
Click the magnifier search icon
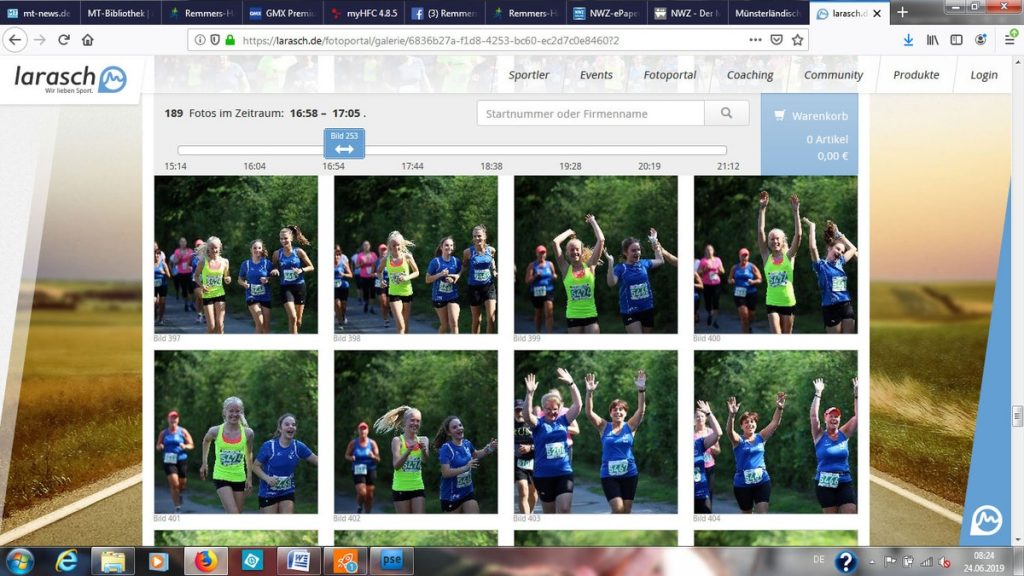[x=727, y=113]
